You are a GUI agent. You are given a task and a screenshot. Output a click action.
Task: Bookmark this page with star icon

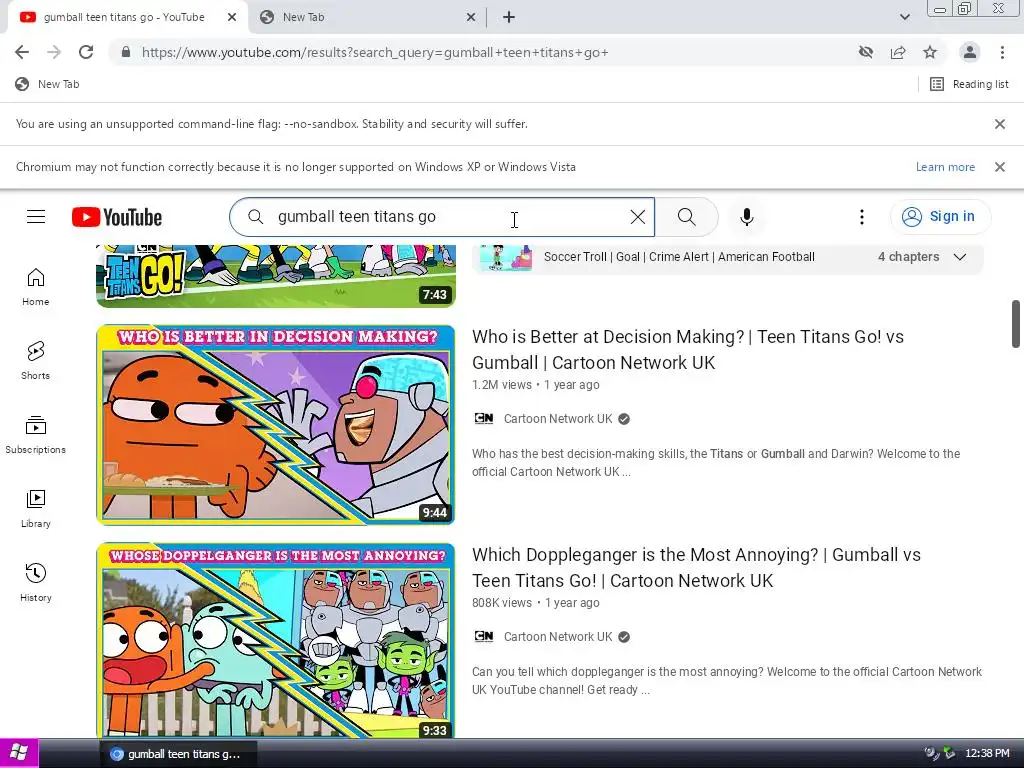coord(930,52)
